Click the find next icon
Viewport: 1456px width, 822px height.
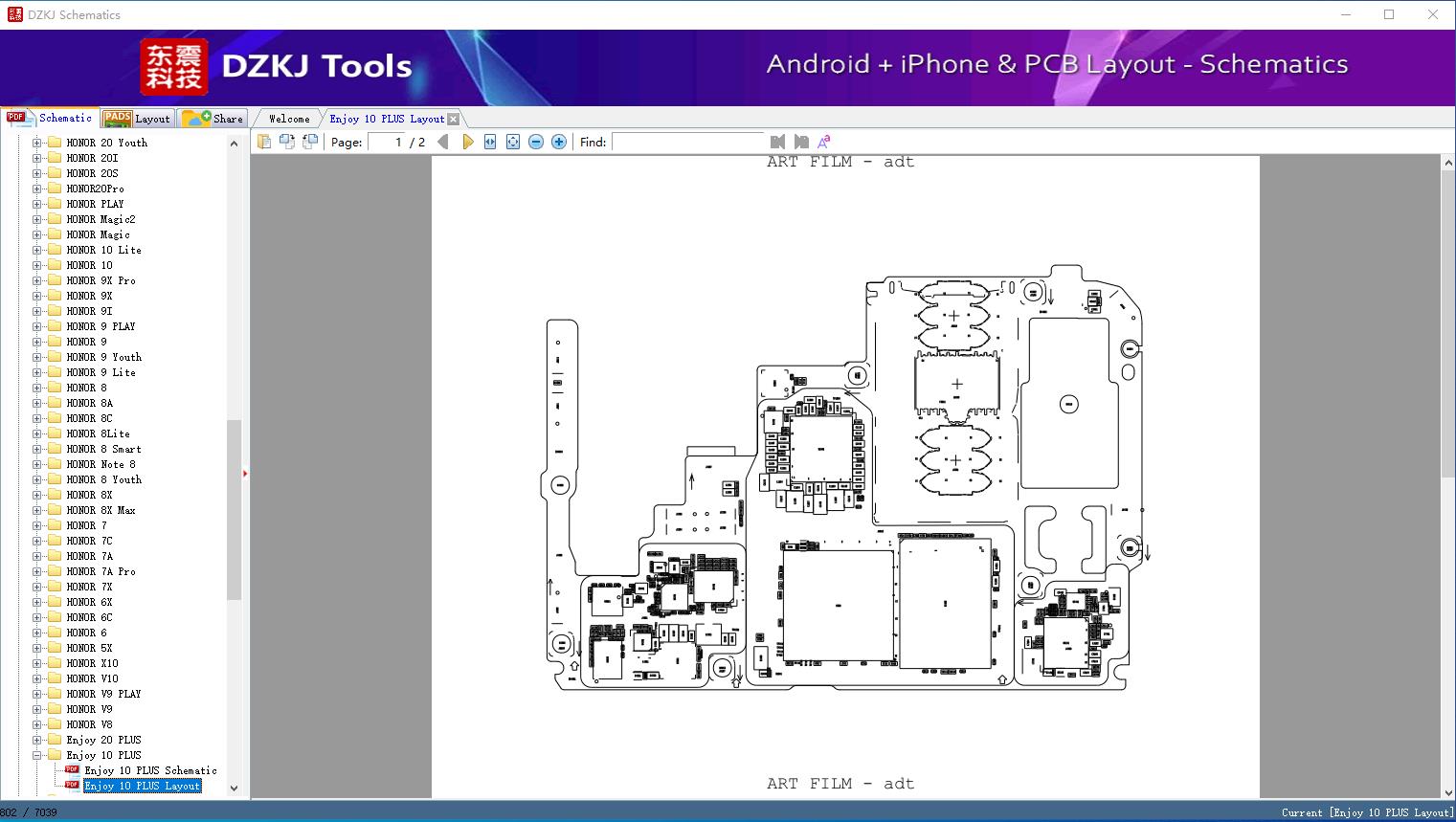tap(801, 142)
